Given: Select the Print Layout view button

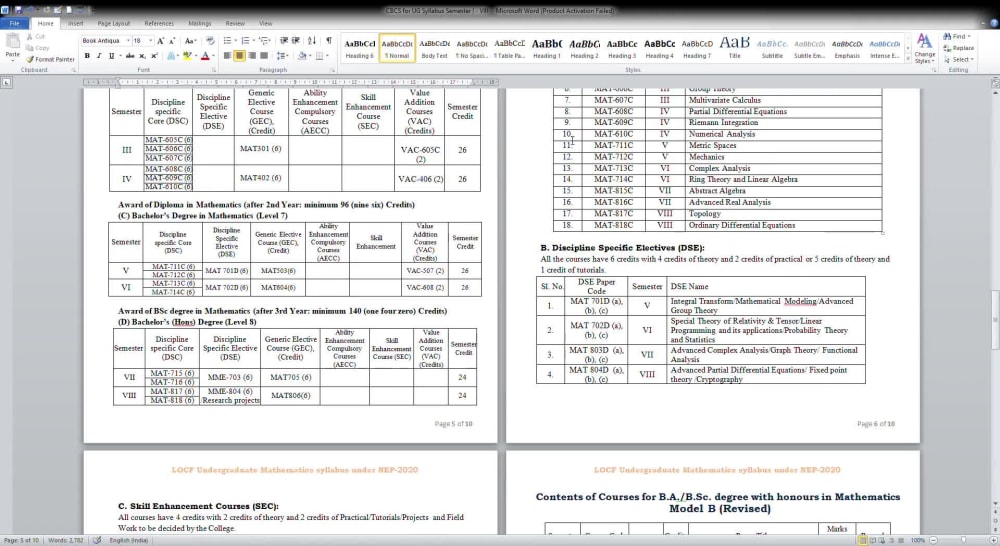Looking at the screenshot, I should [x=862, y=540].
